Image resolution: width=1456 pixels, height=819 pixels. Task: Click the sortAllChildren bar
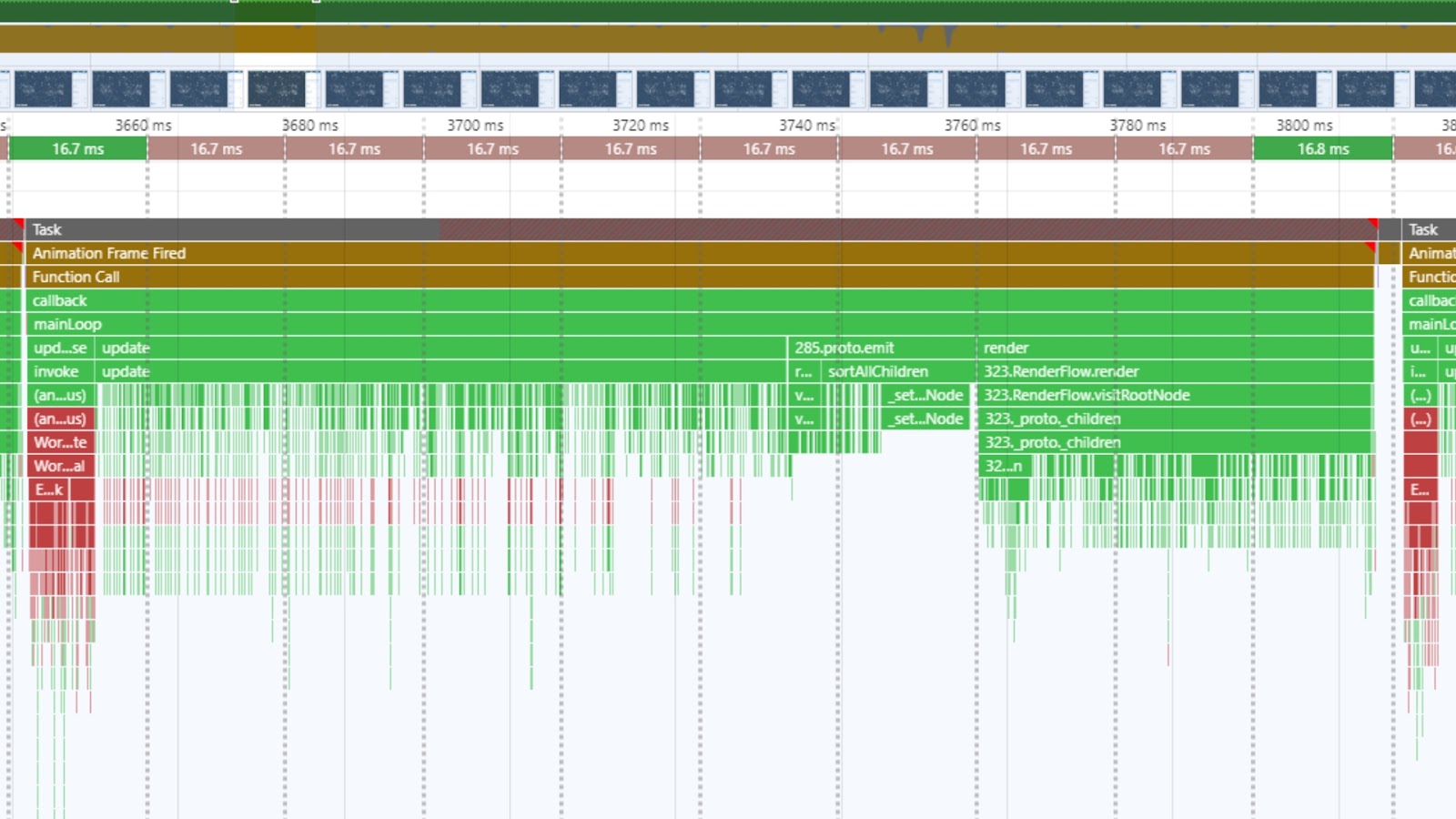pos(898,371)
